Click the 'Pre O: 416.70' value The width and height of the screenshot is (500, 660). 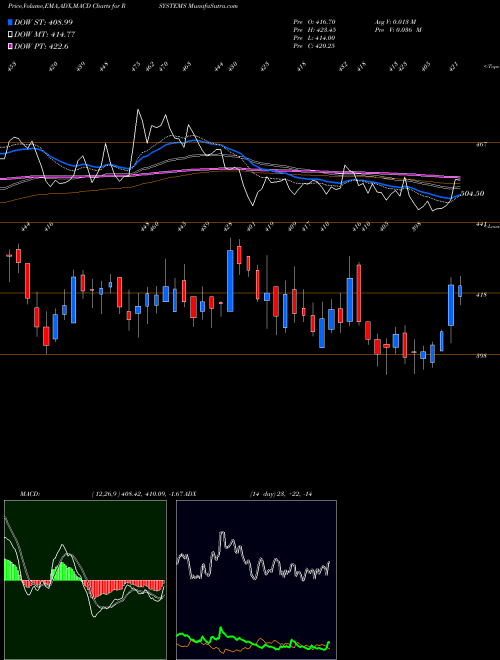[314, 22]
